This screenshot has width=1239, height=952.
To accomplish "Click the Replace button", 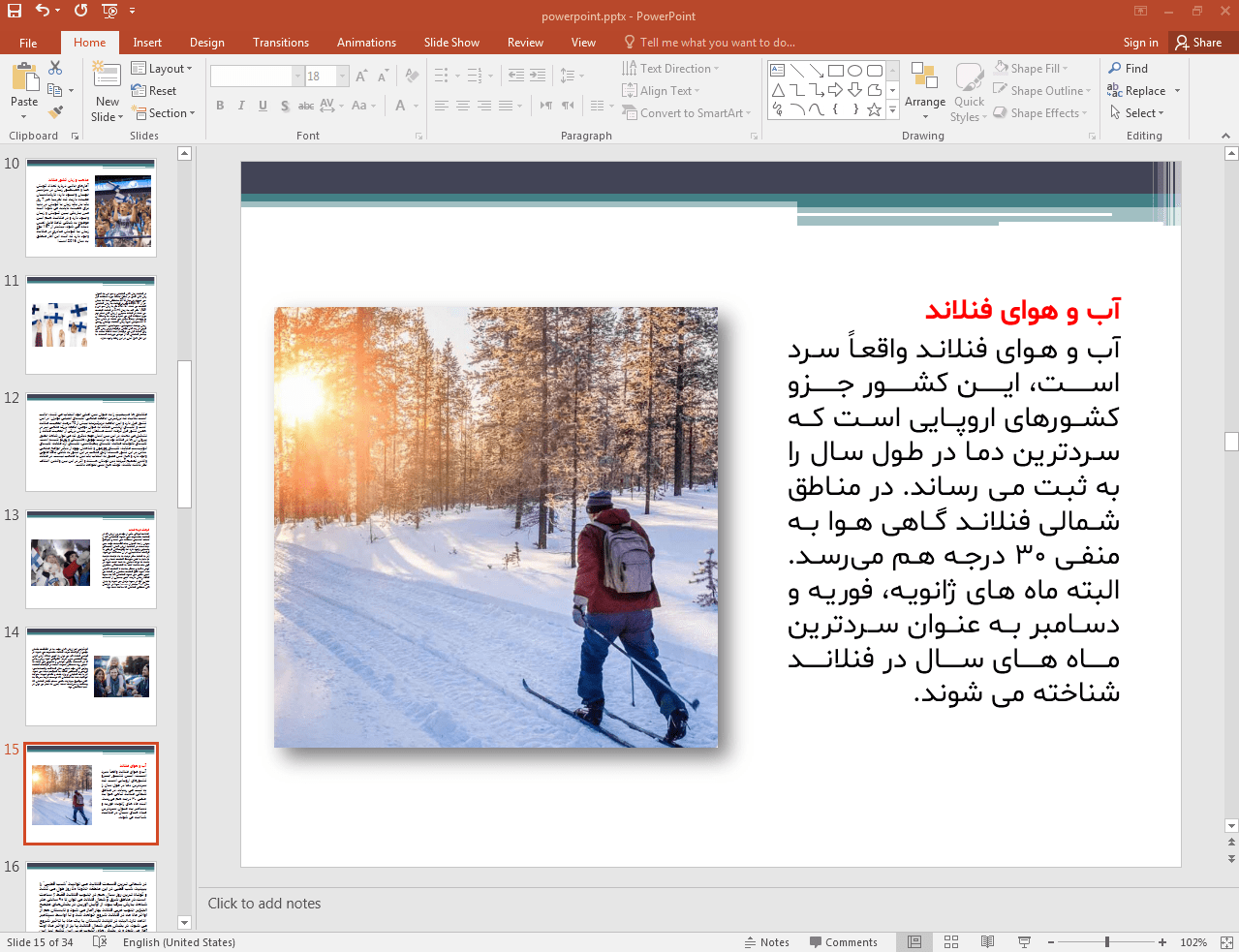I will pos(1144,90).
